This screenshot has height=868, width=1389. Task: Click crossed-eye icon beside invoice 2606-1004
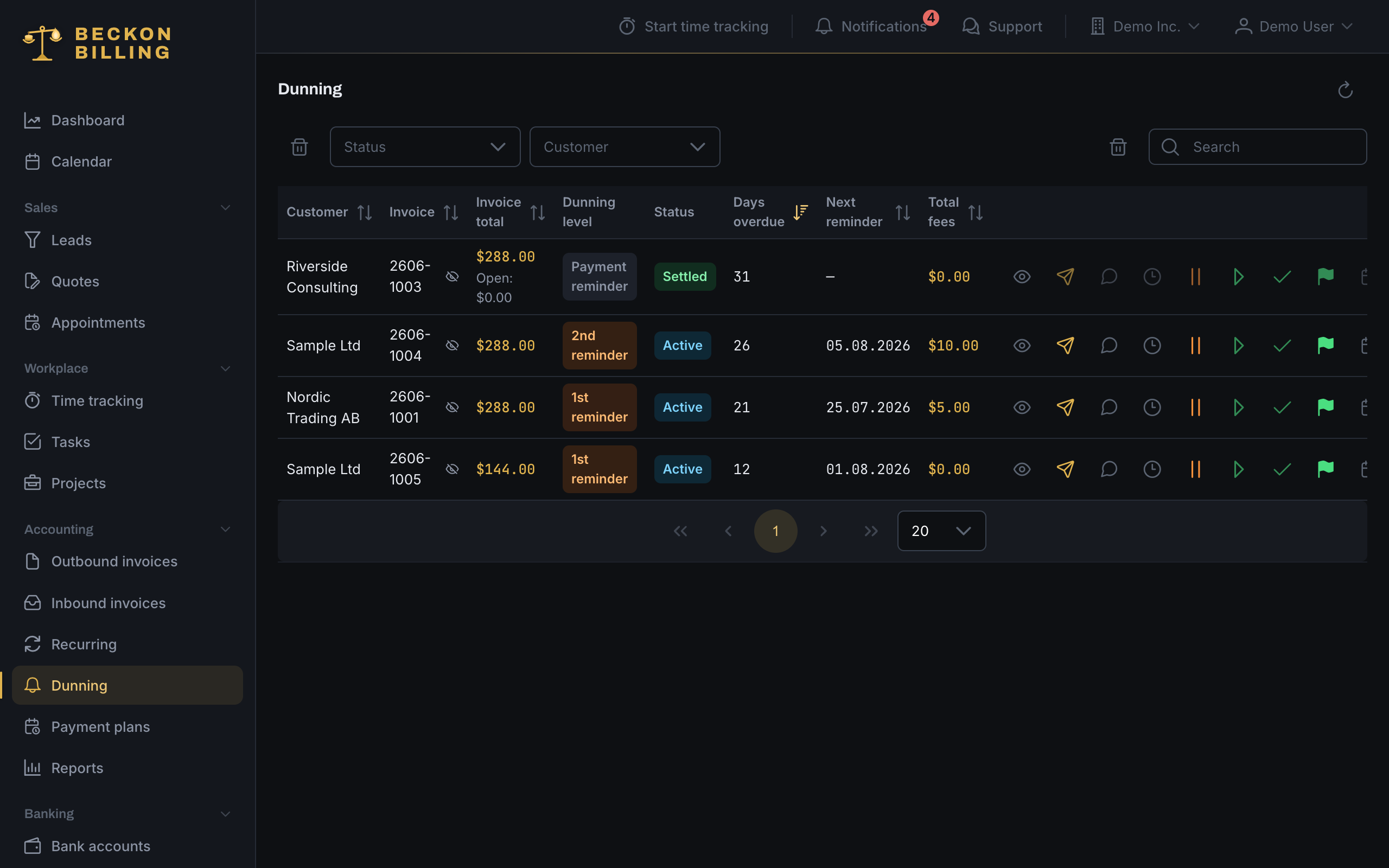(x=453, y=346)
